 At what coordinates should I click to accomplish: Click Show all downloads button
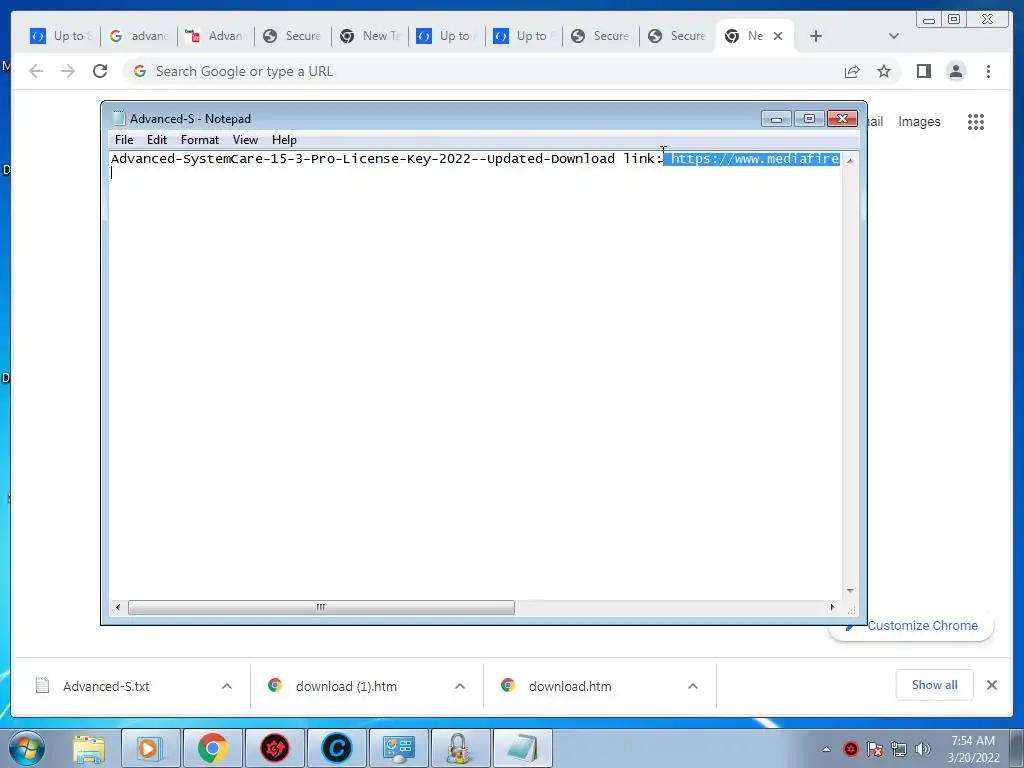pos(935,685)
